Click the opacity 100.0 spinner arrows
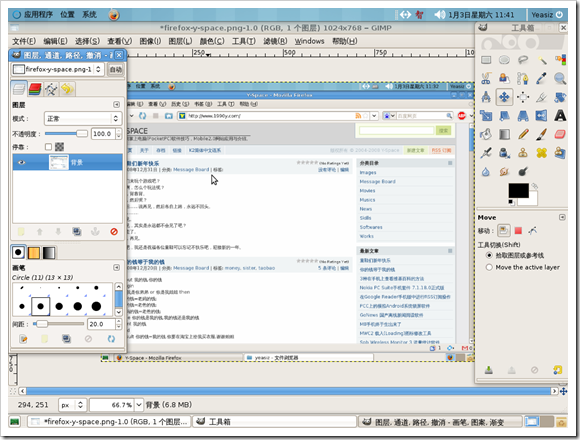This screenshot has height=440, width=580. (118, 133)
